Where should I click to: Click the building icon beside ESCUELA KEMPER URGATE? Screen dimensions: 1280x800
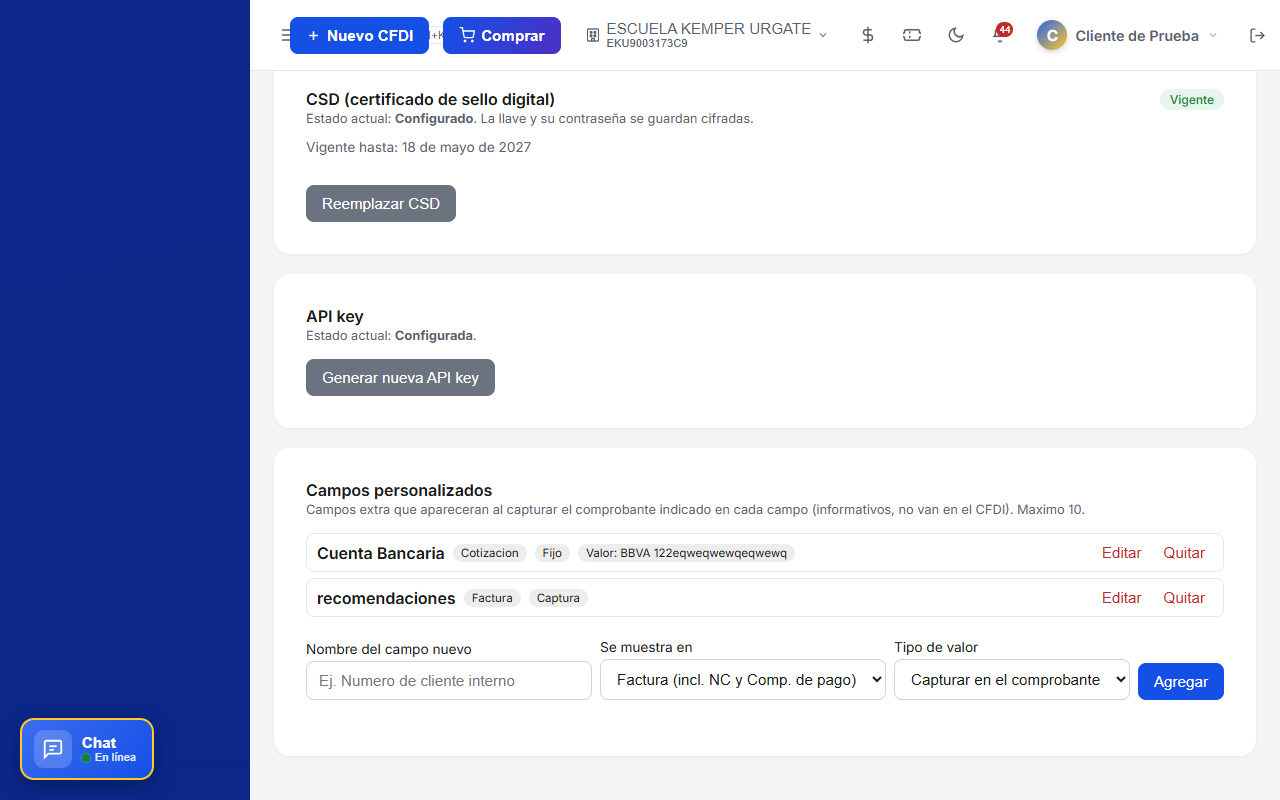pos(593,35)
